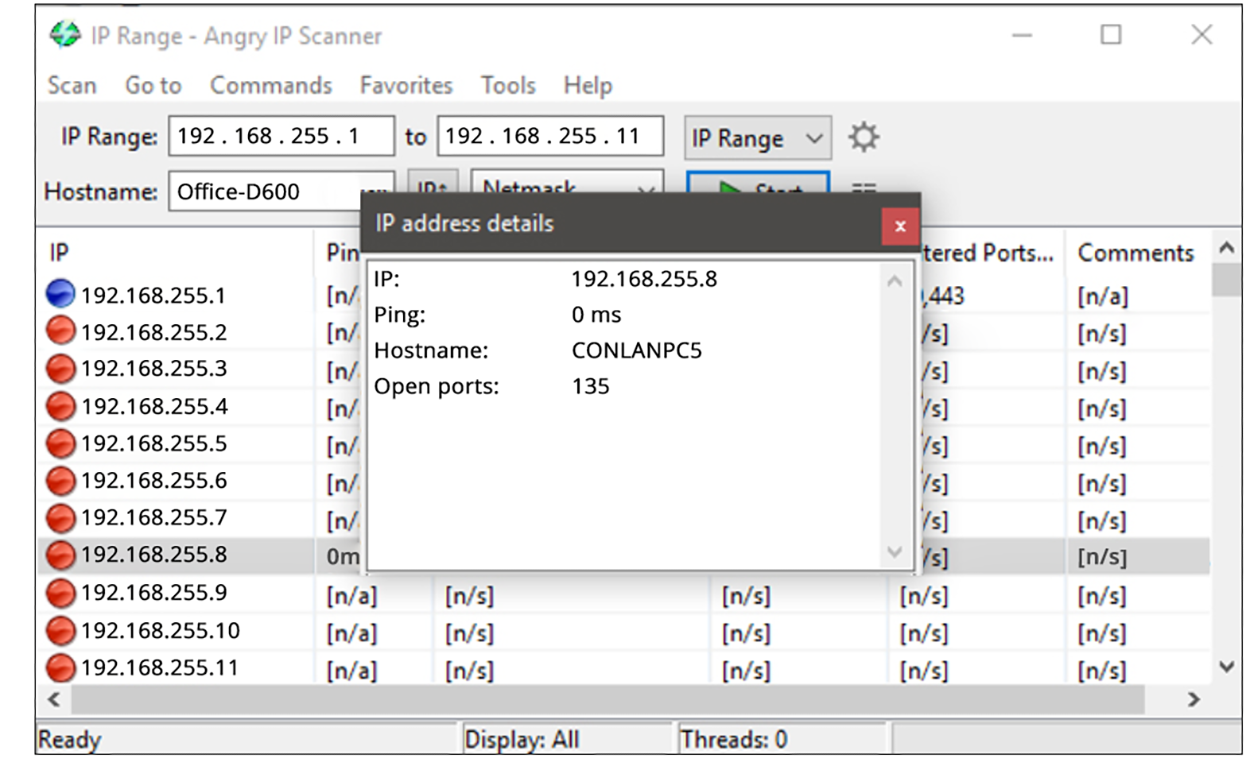Select row 192.168.255.1 address text
1250x762 pixels.
click(153, 295)
